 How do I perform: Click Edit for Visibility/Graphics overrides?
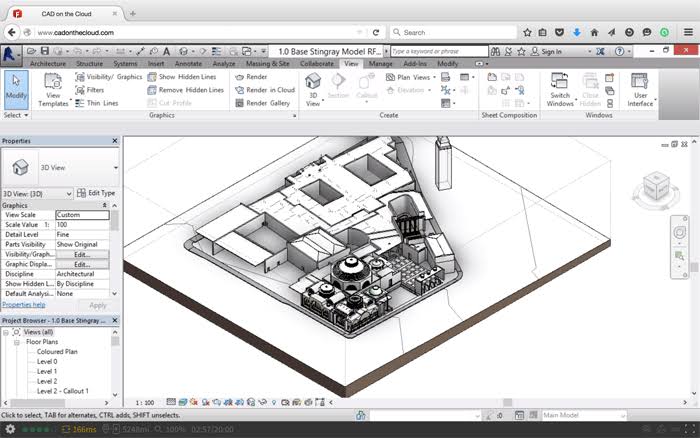(82, 254)
